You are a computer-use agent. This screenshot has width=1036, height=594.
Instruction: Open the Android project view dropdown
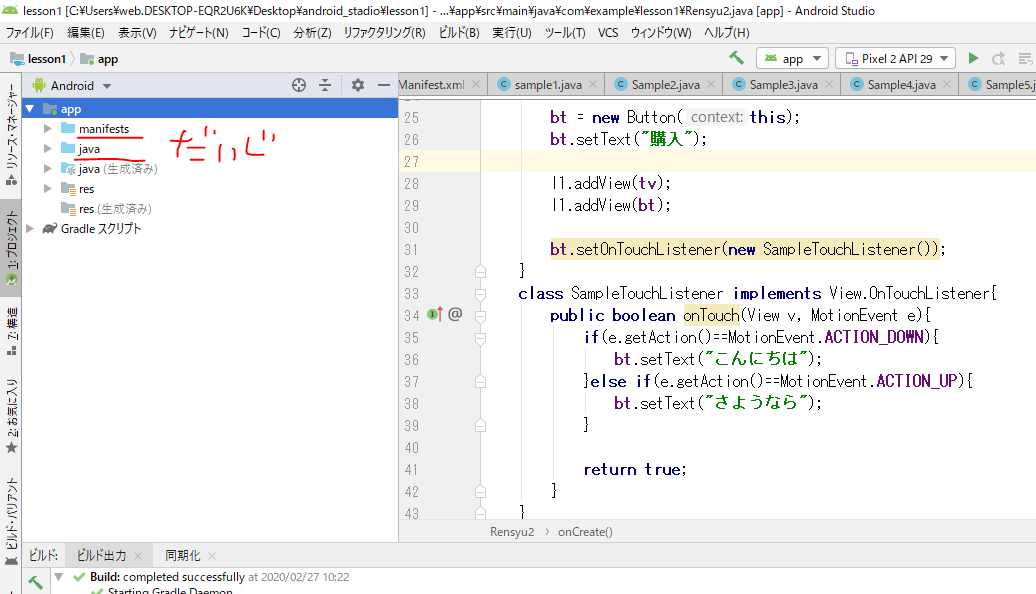[74, 86]
